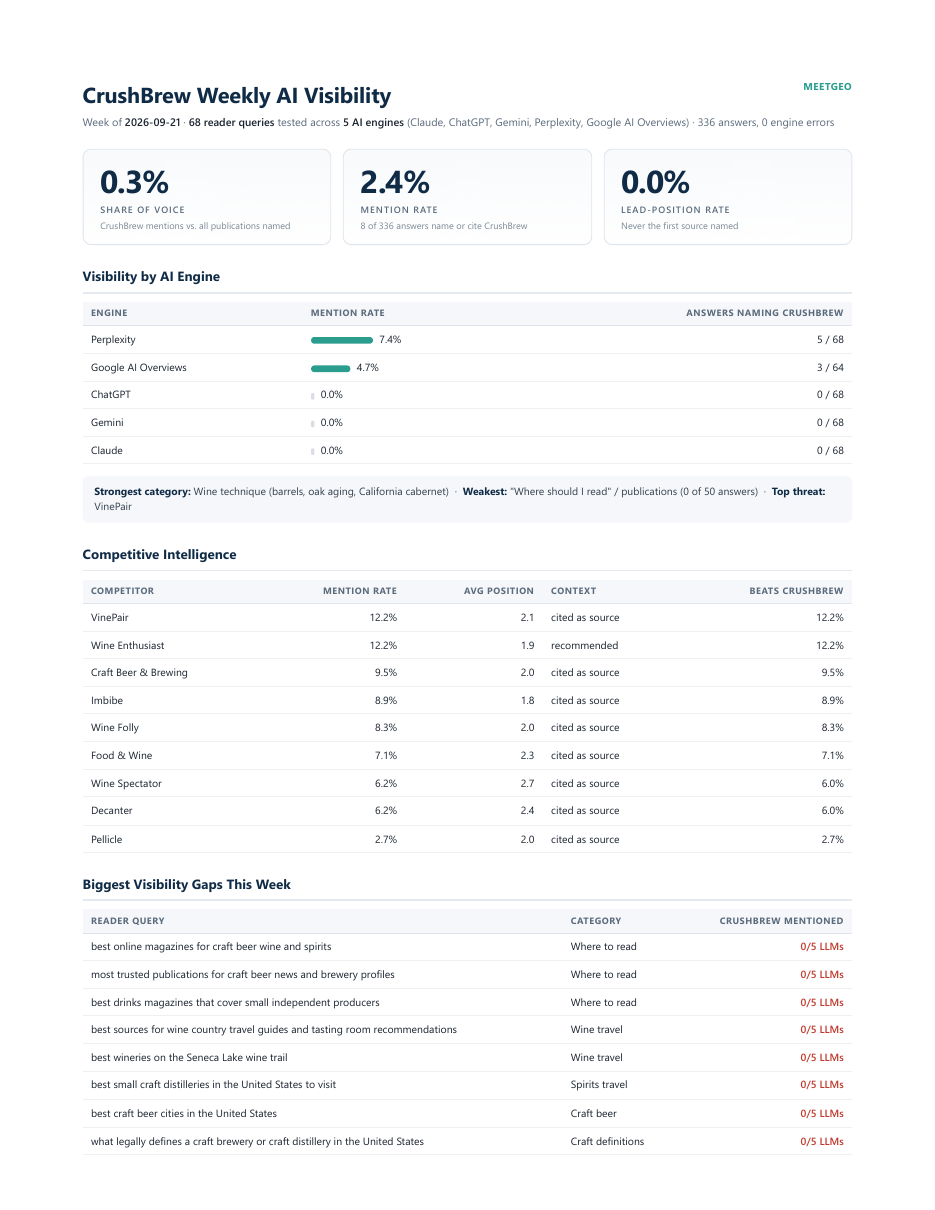Click Imbibe's 1.8 average position

[527, 701]
